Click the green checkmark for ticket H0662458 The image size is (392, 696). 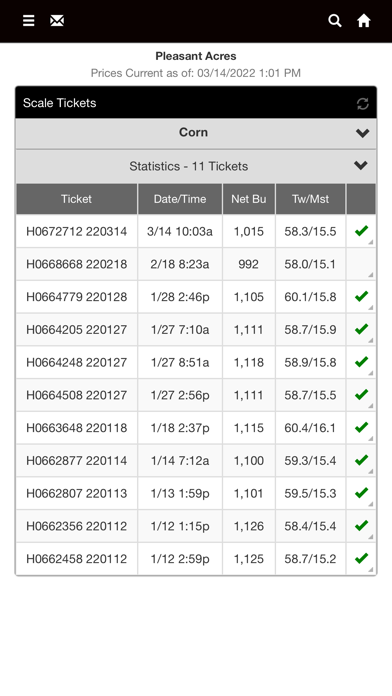361,558
